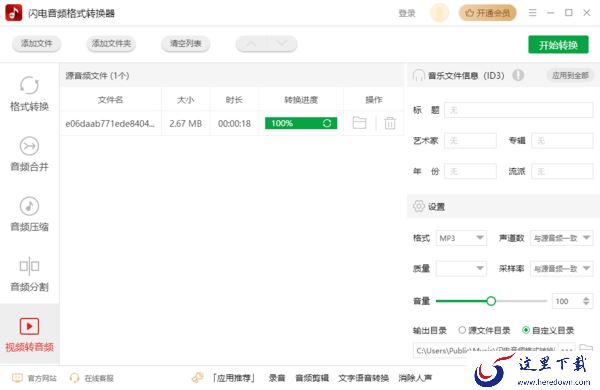Click the 时长 column header

tap(234, 100)
